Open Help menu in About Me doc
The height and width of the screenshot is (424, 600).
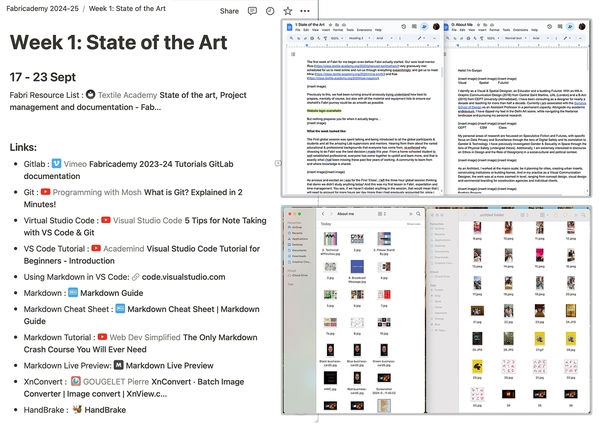click(x=535, y=30)
